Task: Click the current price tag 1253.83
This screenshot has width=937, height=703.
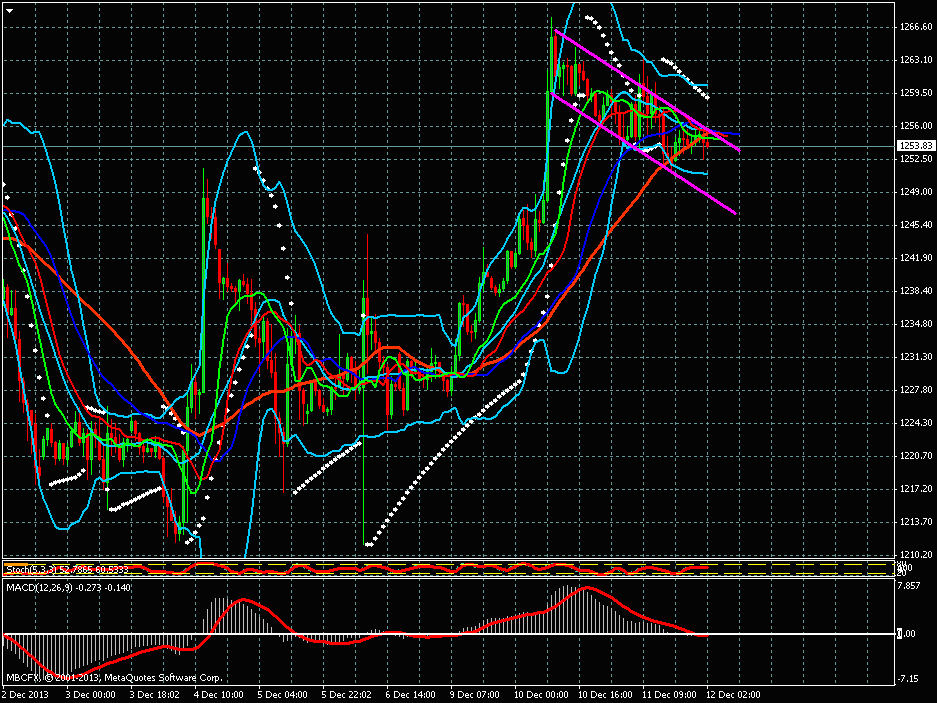Action: [x=915, y=146]
